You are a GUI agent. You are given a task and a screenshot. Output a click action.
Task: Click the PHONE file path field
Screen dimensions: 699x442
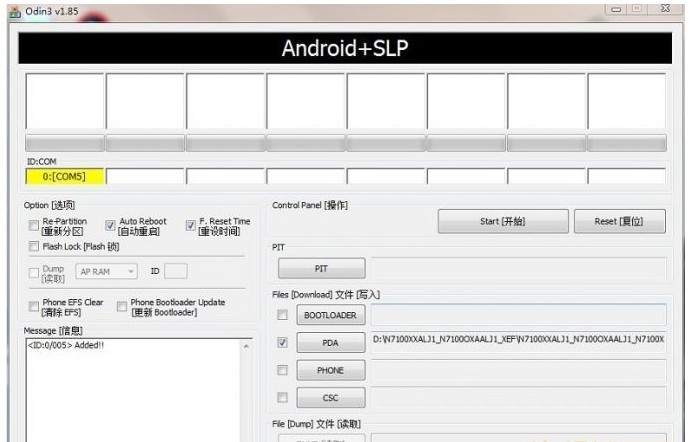point(519,370)
